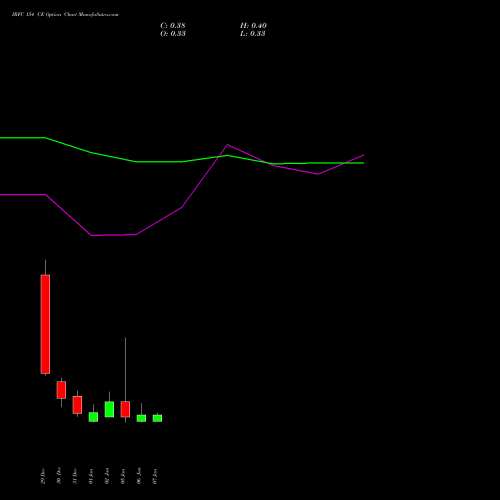This screenshot has width=500, height=500.
Task: Select the closing price value C: 0.38
Action: coord(173,26)
